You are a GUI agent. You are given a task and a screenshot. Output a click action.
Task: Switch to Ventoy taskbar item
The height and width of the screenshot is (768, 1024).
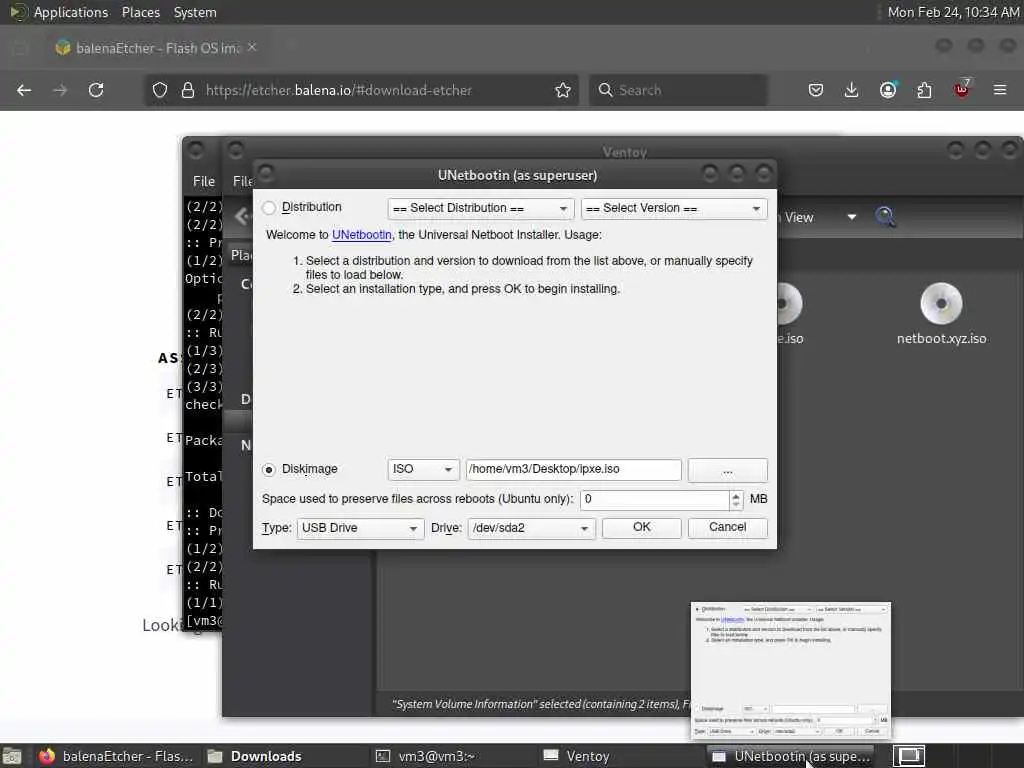577,756
